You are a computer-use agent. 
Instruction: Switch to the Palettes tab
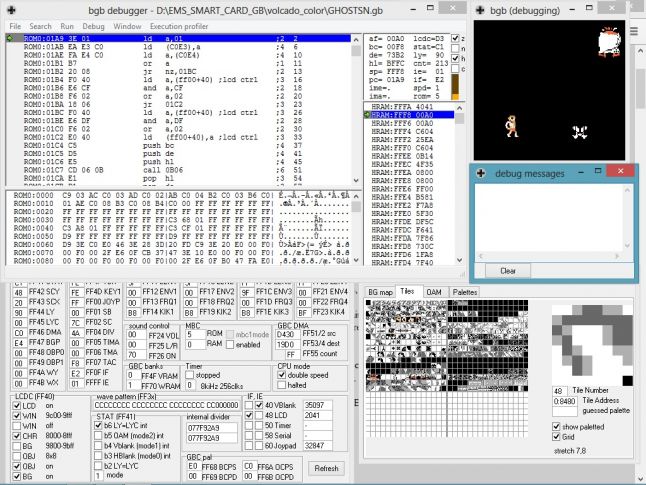coord(465,291)
